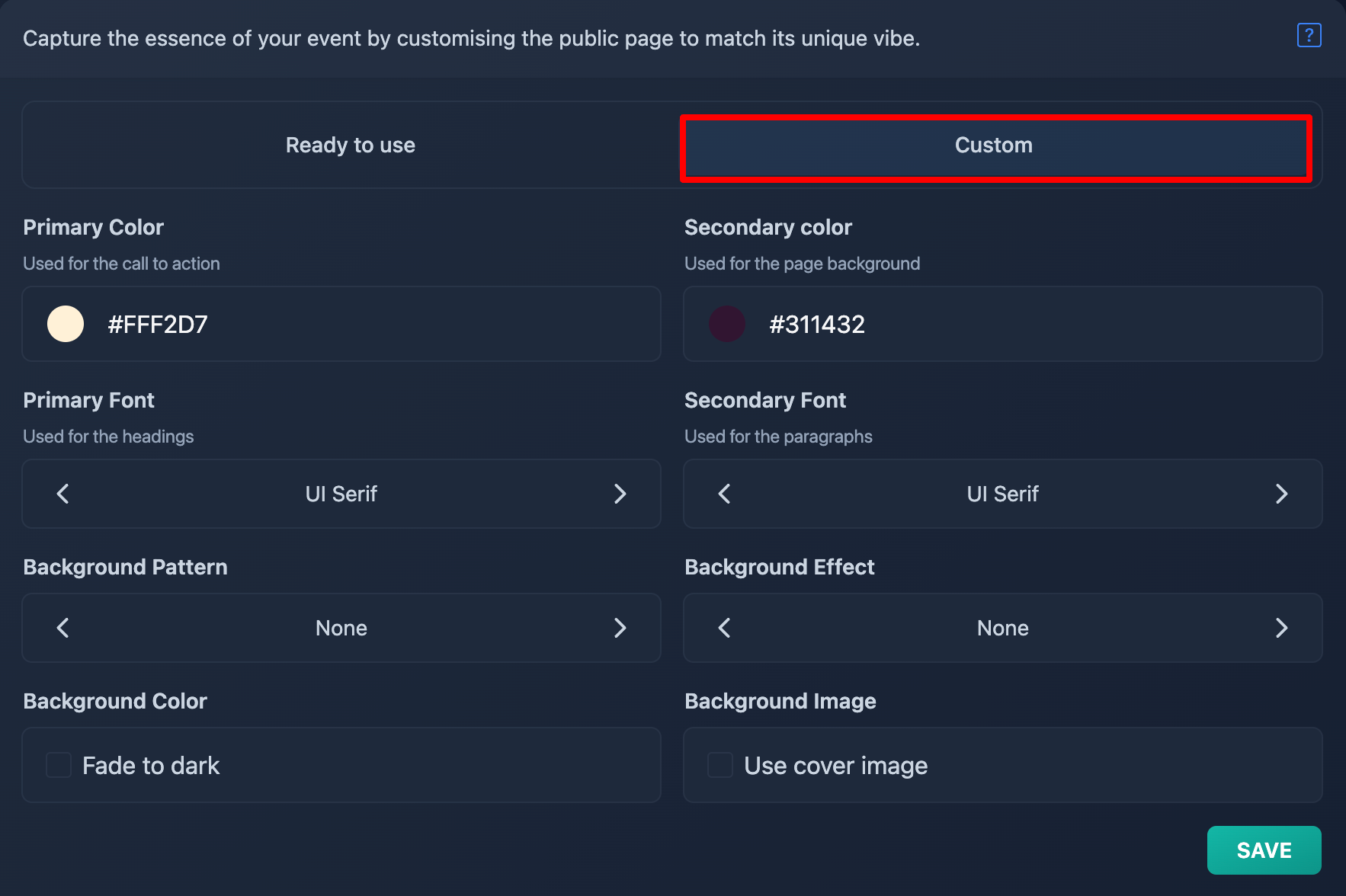Select the Custom tab

pos(995,147)
